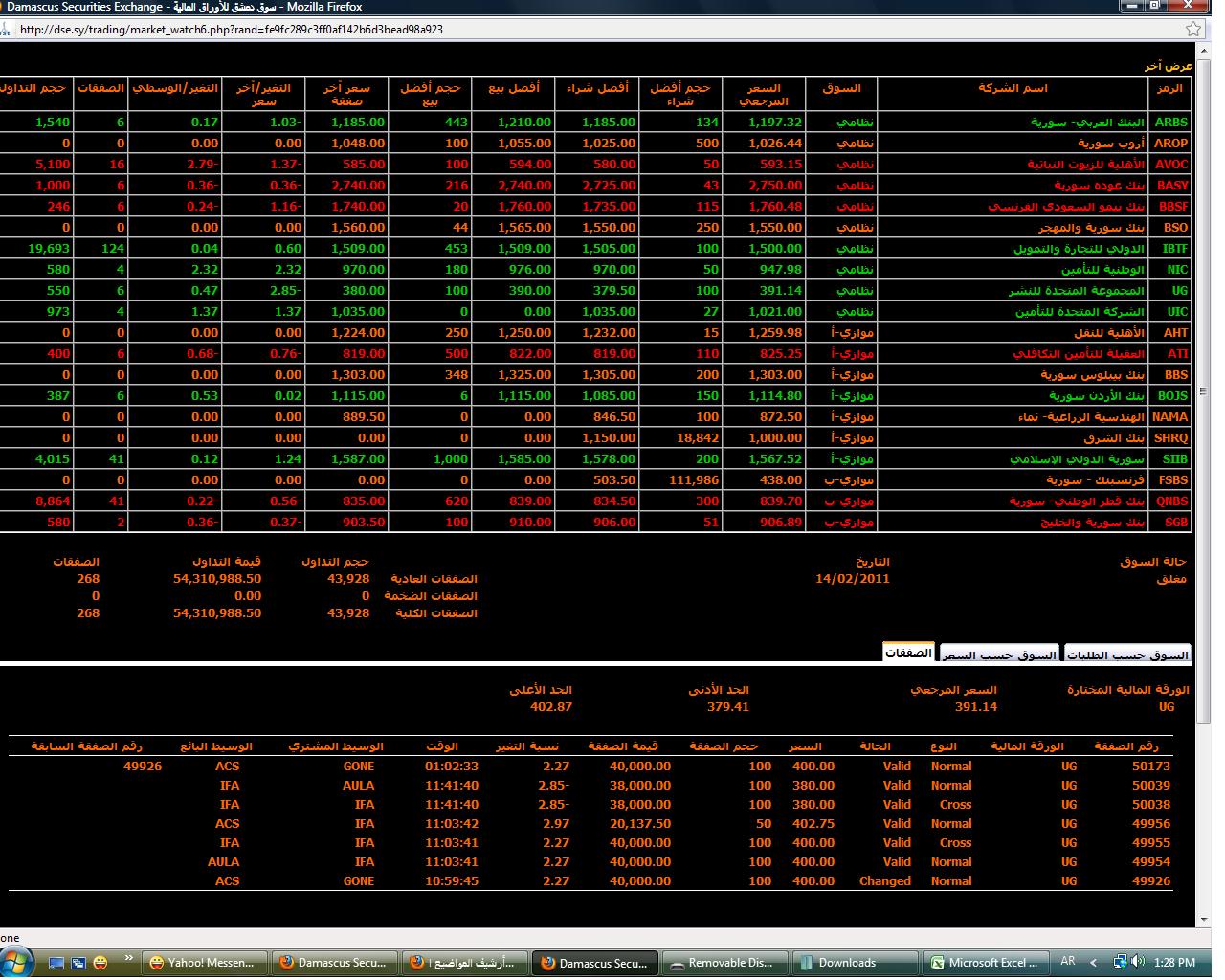
Task: Select the BASY symbol
Action: coord(1171,186)
